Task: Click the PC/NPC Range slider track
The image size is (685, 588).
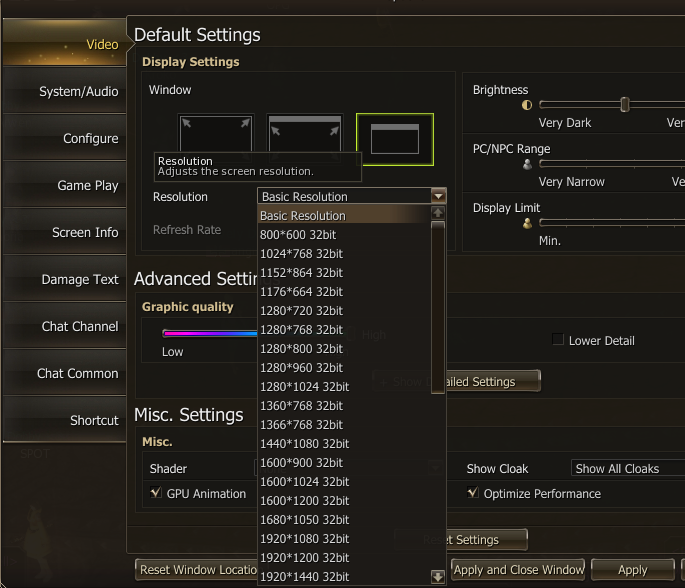Action: (612, 164)
